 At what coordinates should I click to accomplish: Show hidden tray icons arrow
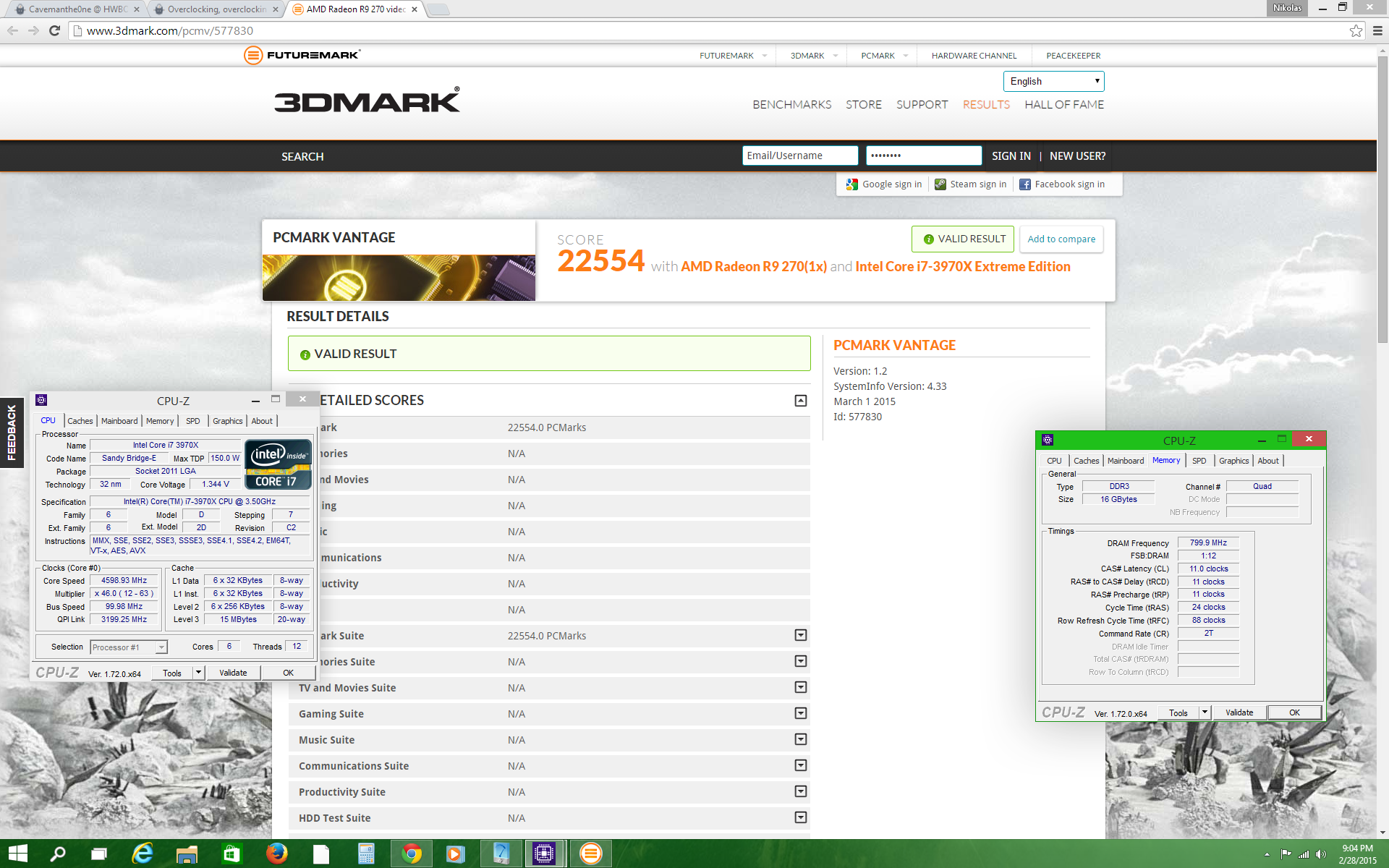[1267, 854]
